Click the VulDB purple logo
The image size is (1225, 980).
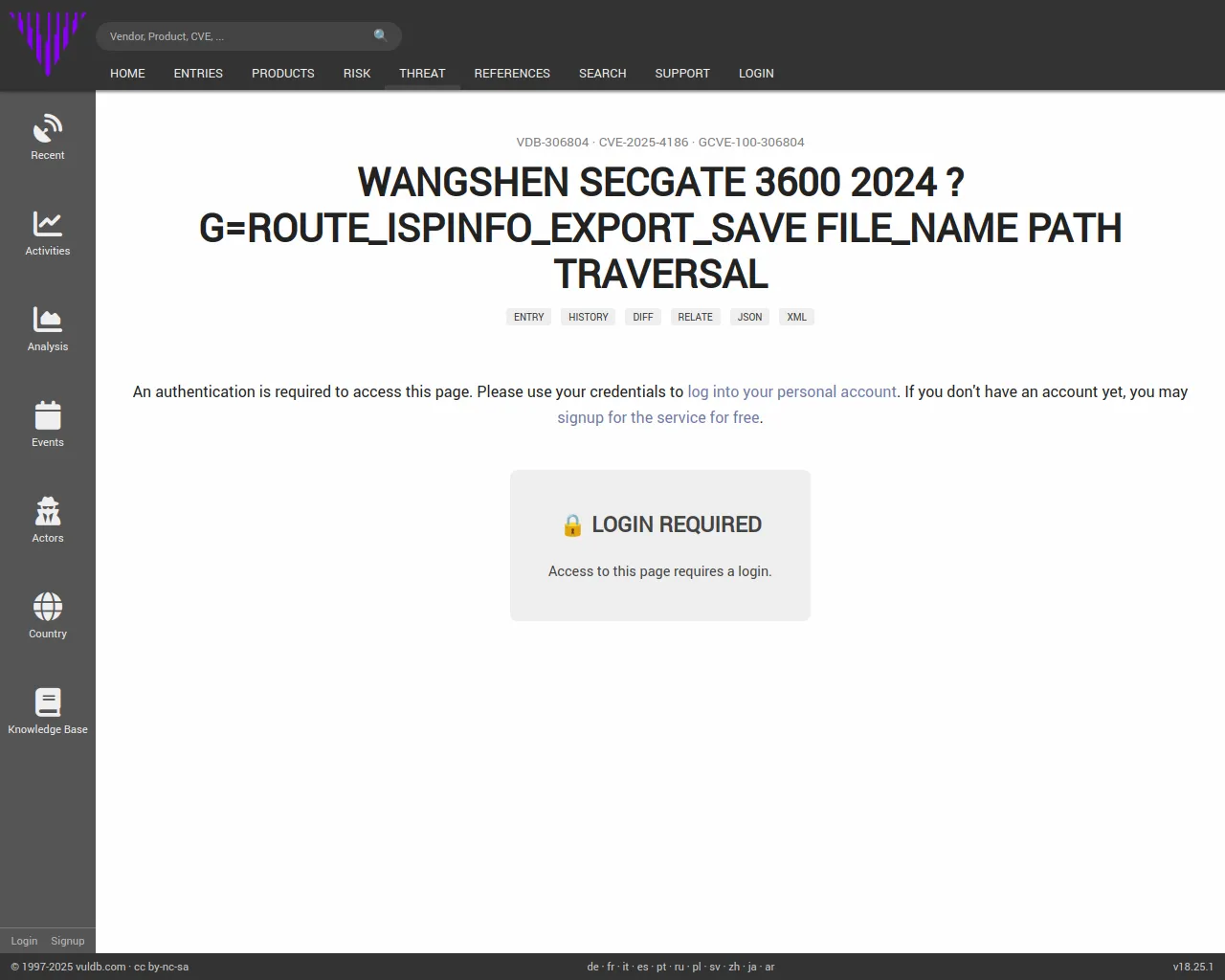pos(48,44)
